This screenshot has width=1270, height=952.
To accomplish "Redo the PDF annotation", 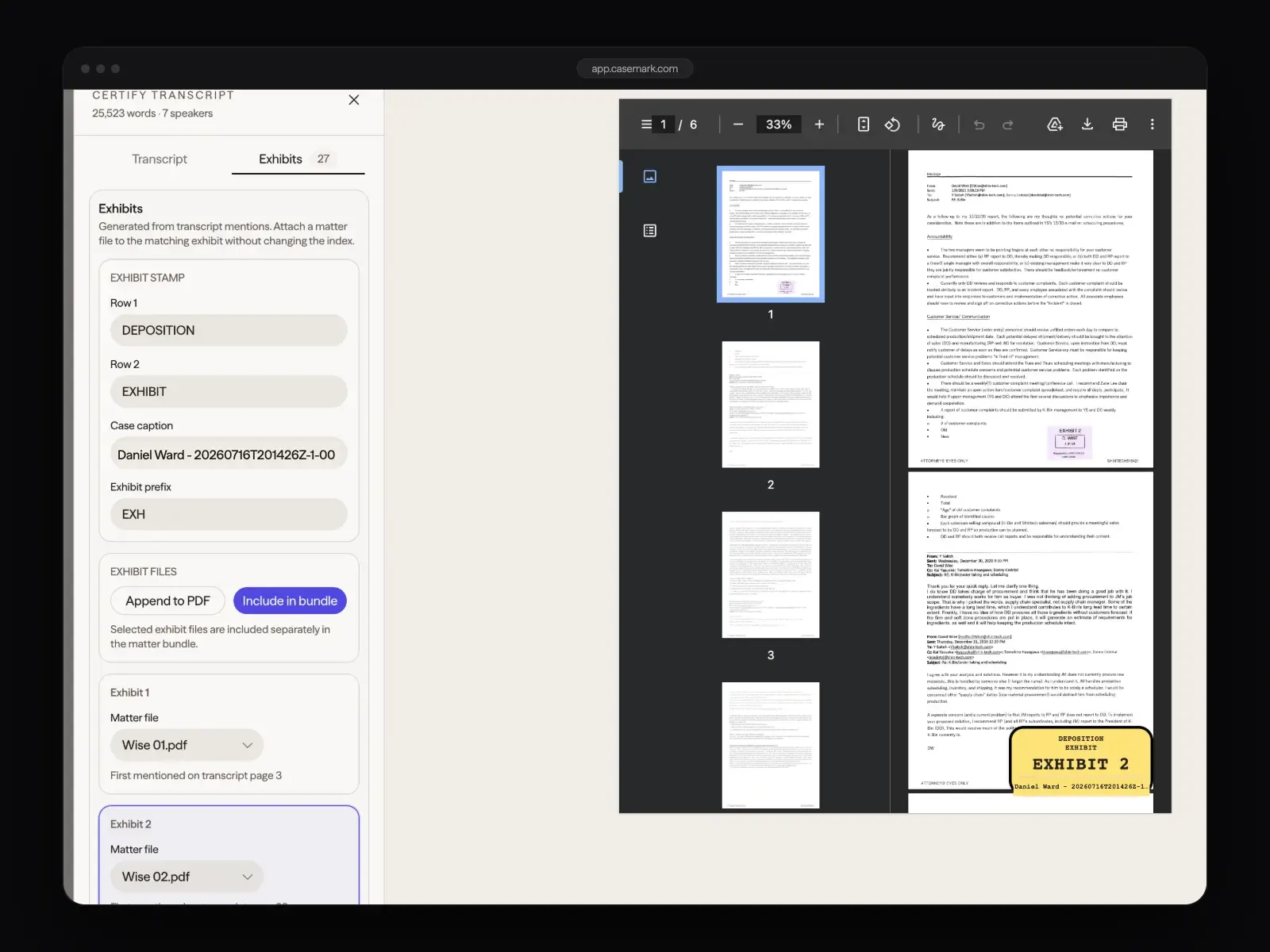I will click(1008, 125).
